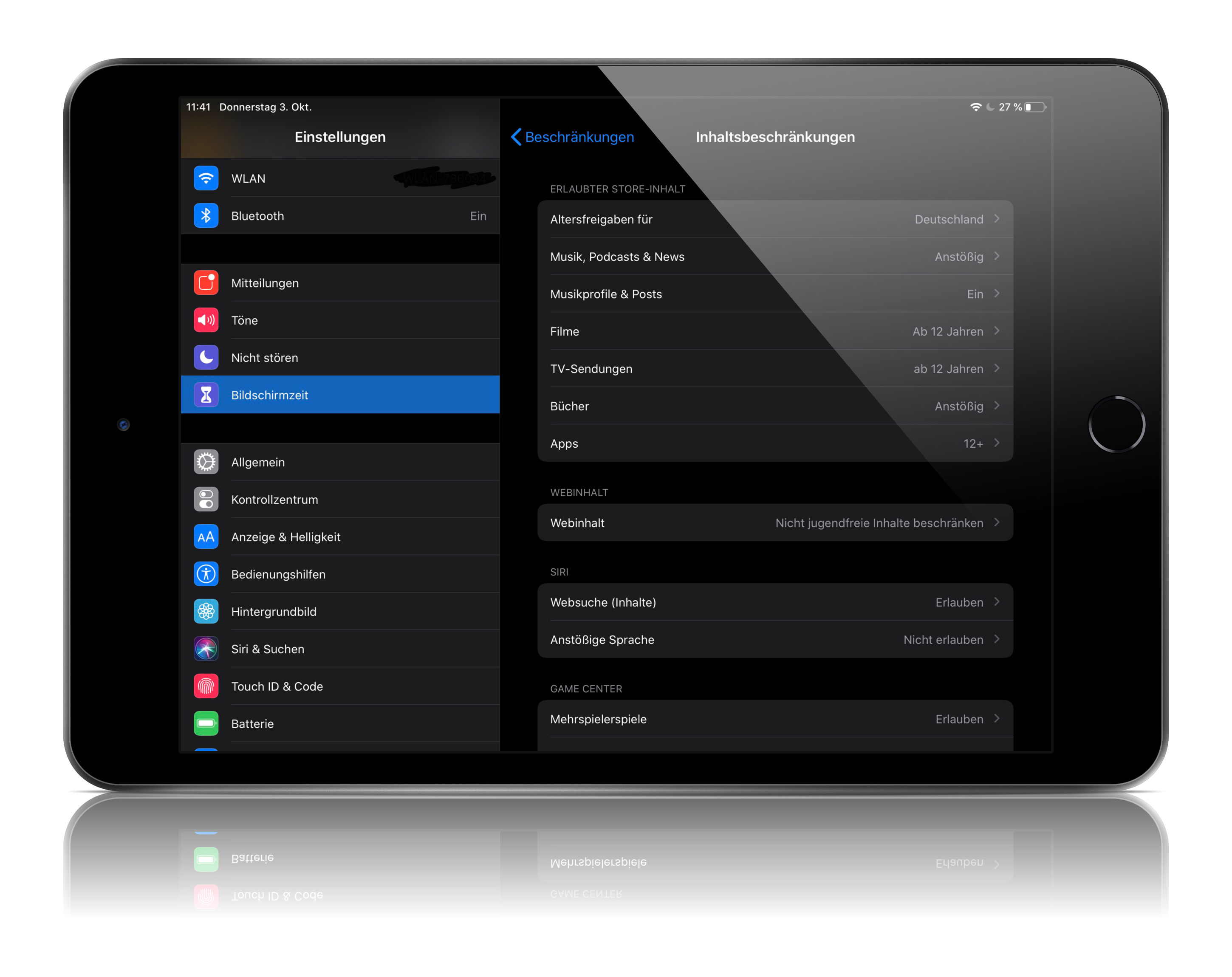Select Bildschirmzeit label in sidebar
Image resolution: width=1232 pixels, height=977 pixels.
(269, 395)
